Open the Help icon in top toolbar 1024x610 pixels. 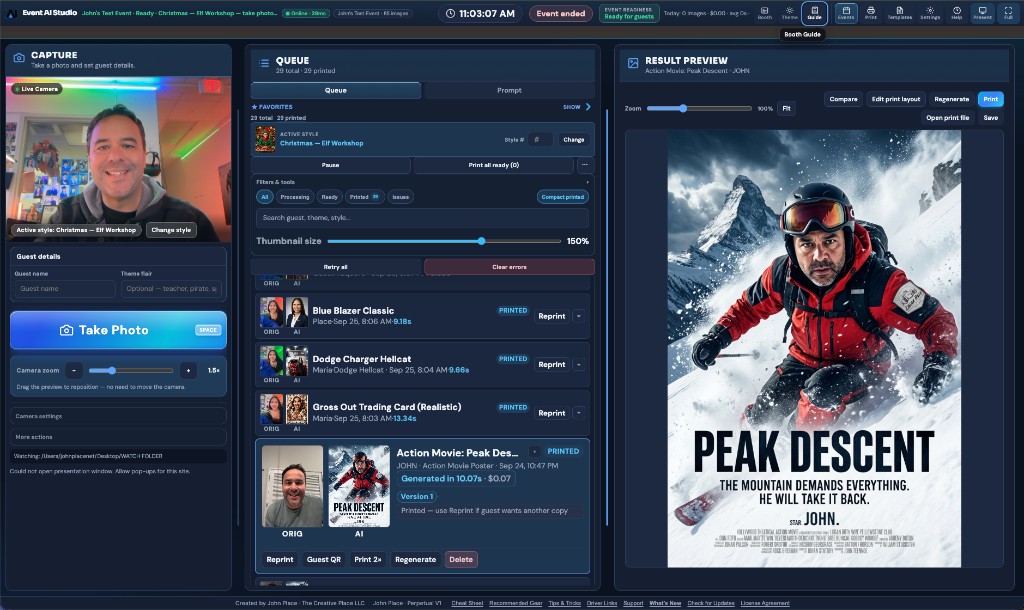coord(957,13)
